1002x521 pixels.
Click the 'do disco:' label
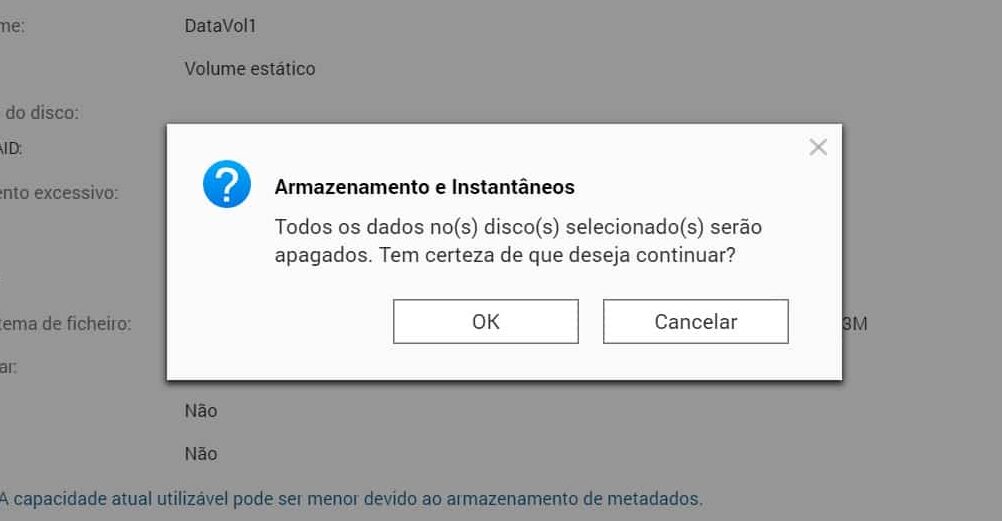pos(41,113)
